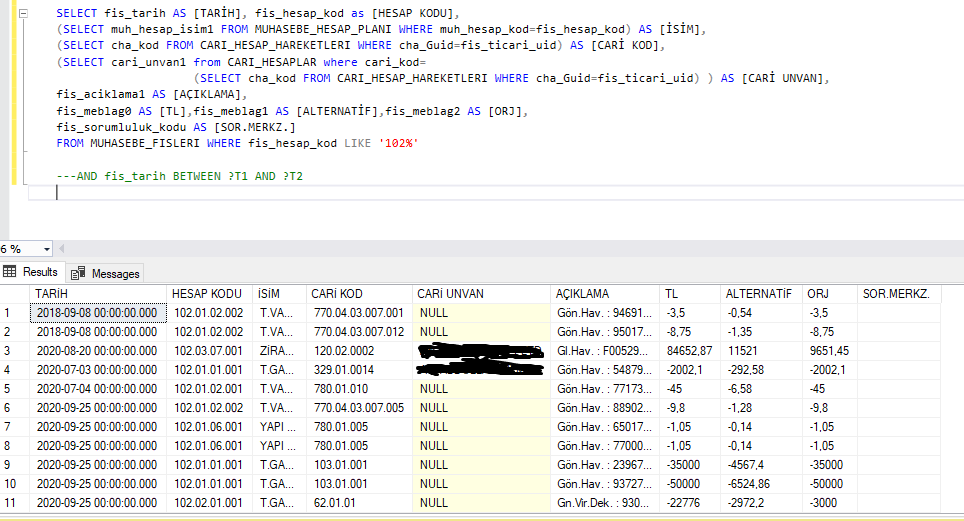
Task: Click cell -3000 in ORJ column
Action: coord(829,503)
